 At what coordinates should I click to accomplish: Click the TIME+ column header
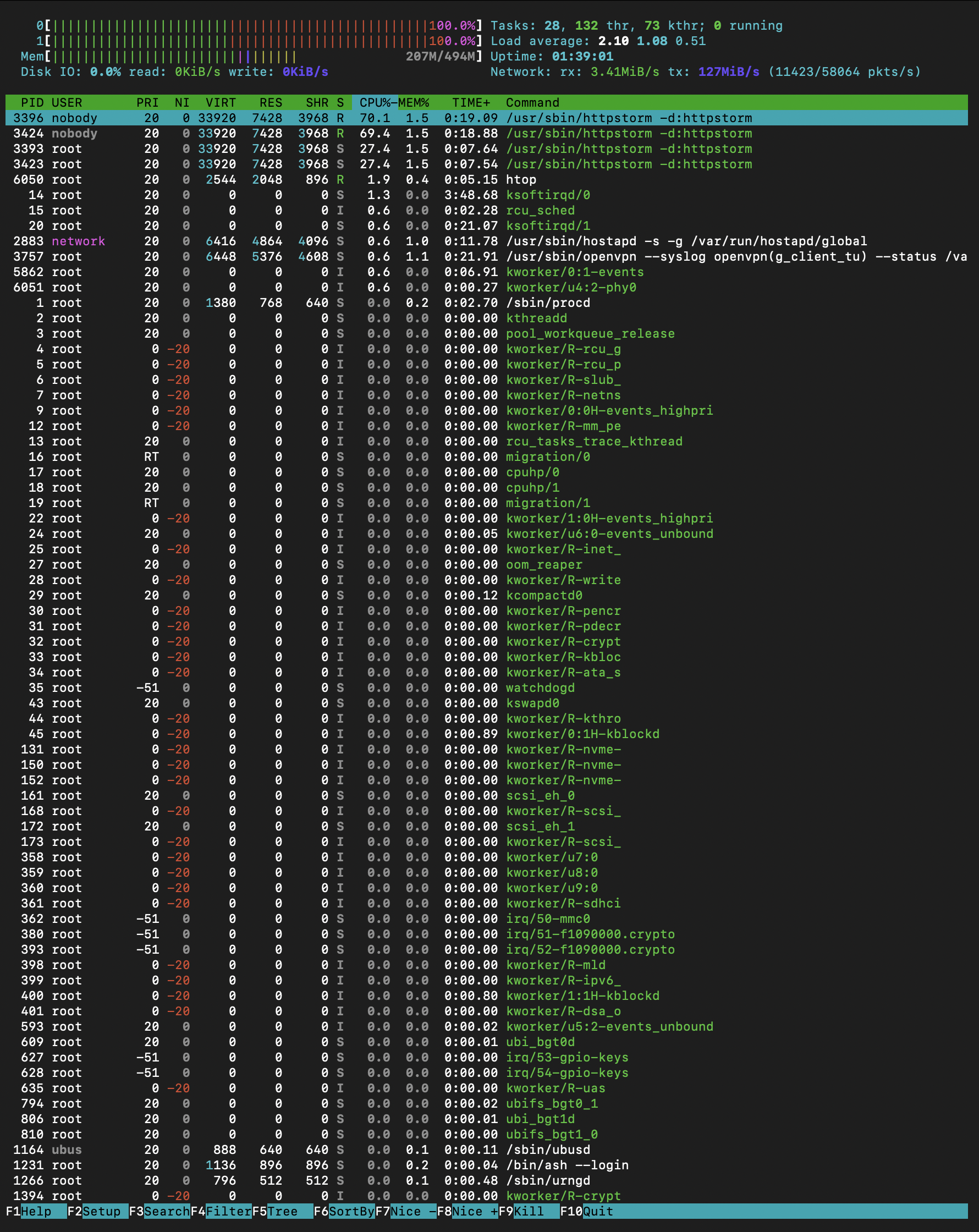(x=470, y=102)
